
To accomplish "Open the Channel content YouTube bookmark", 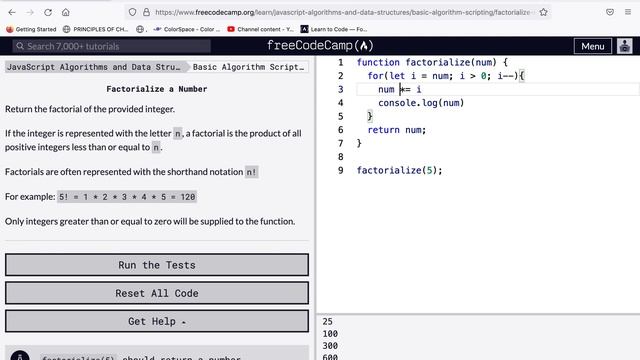I will point(260,29).
